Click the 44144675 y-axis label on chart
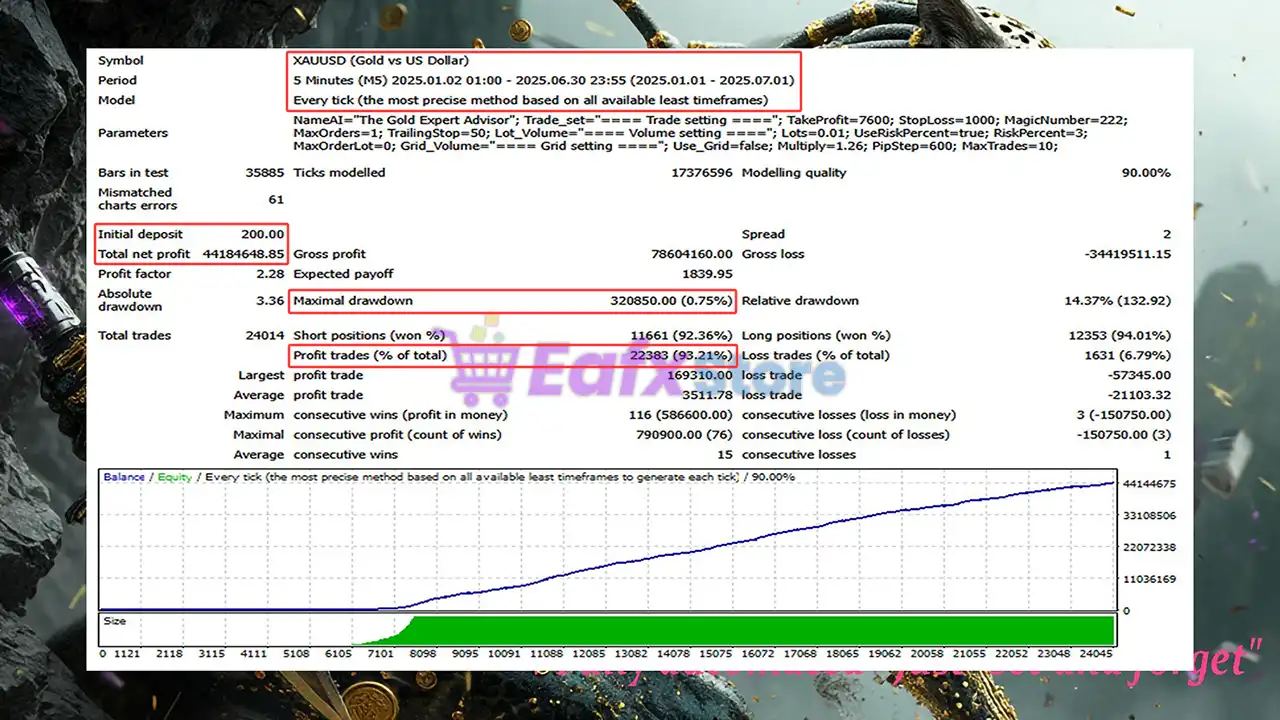Screen dimensions: 1280x720 coord(1149,484)
